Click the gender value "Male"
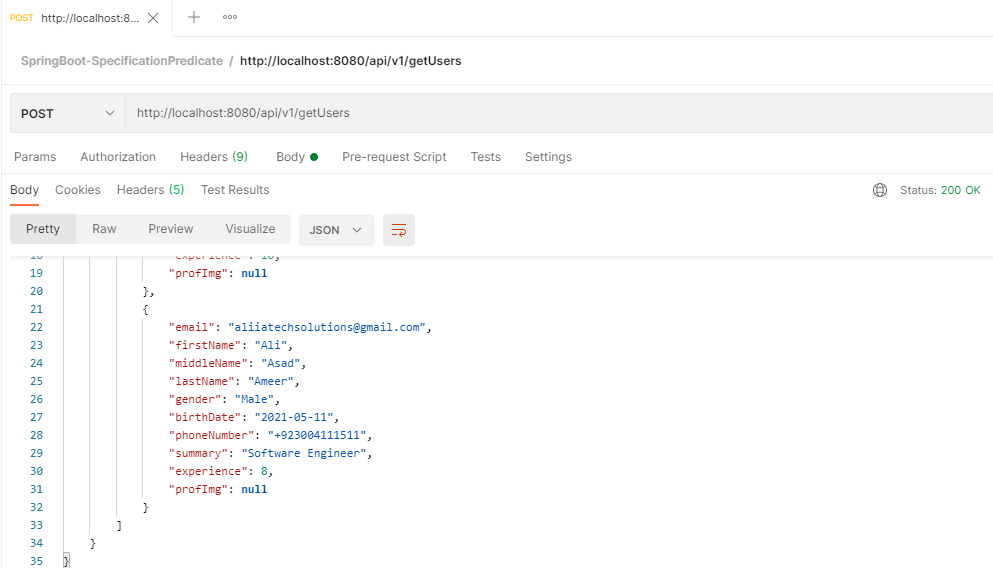The height and width of the screenshot is (568, 993). 254,400
